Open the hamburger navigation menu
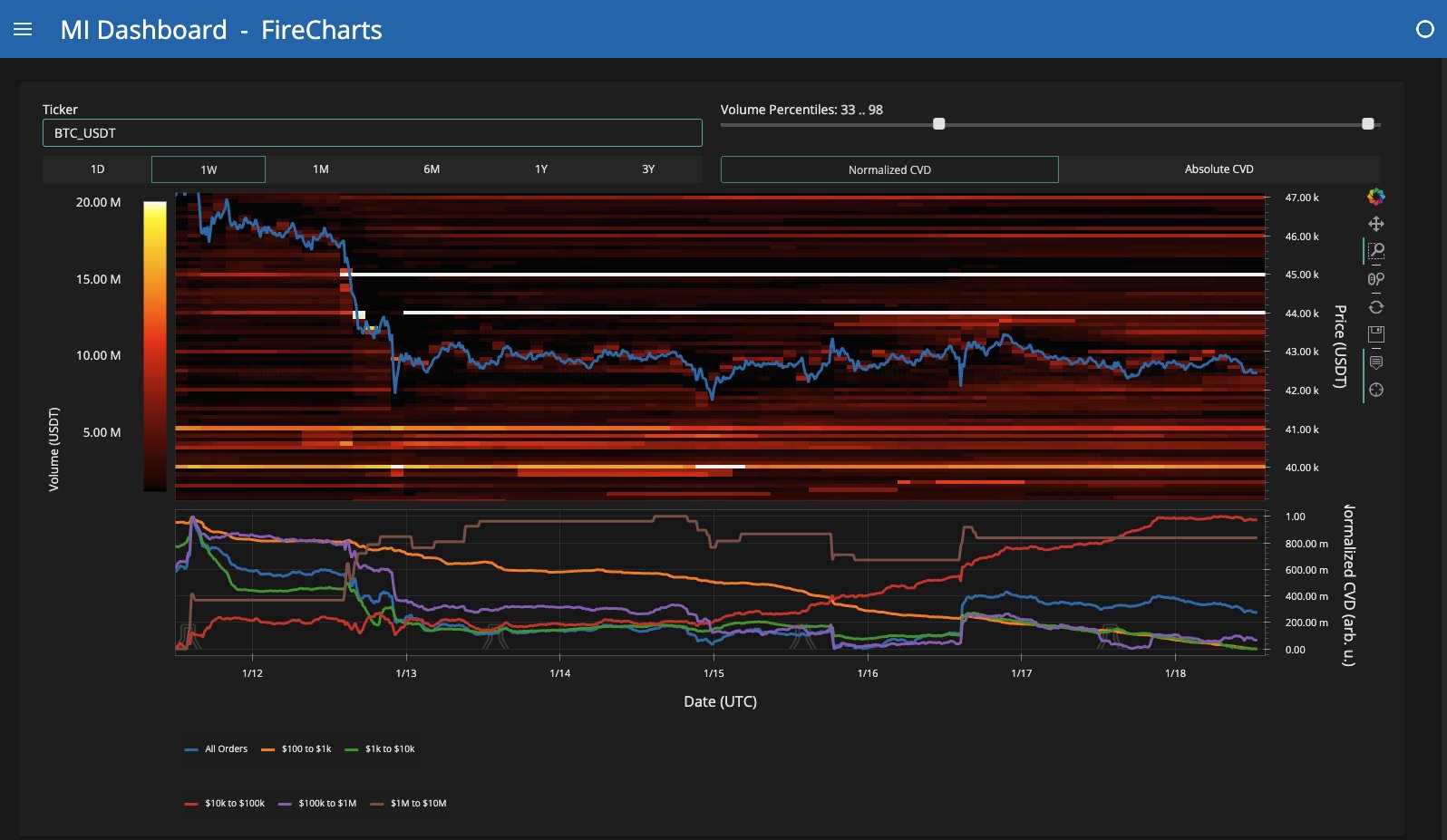Screen dimensions: 1447x840 pos(23,29)
